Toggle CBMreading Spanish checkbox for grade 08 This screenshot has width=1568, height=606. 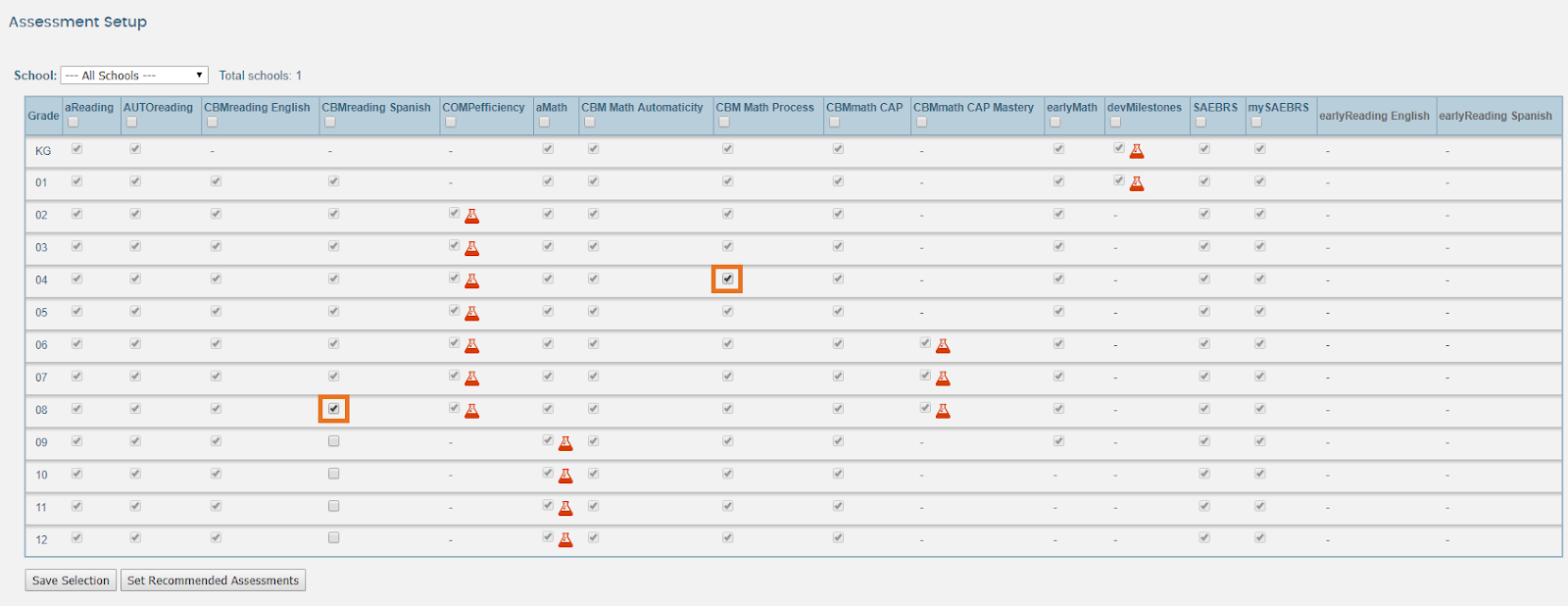[x=334, y=409]
